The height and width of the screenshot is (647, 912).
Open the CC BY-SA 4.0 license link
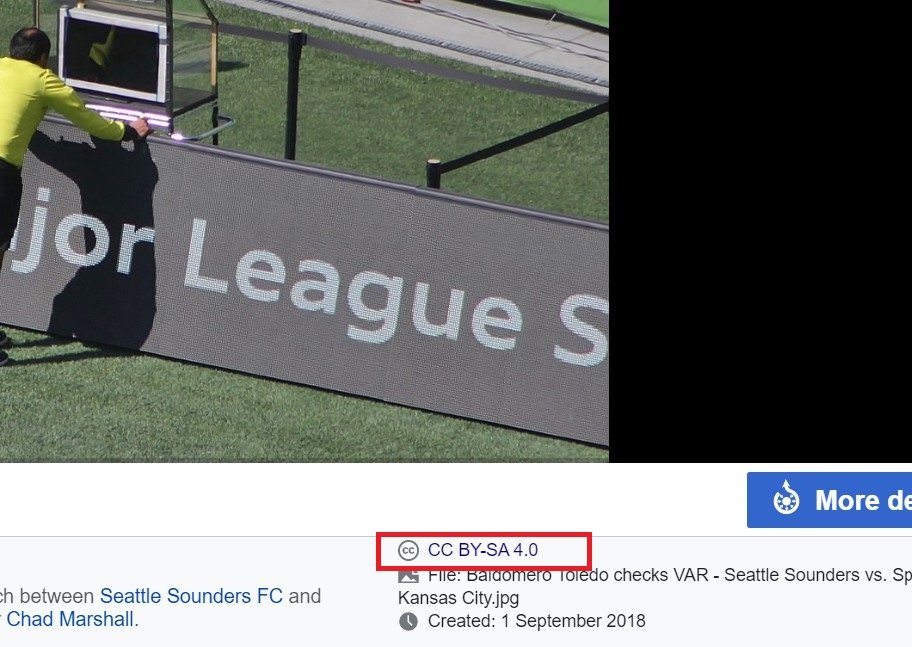483,550
